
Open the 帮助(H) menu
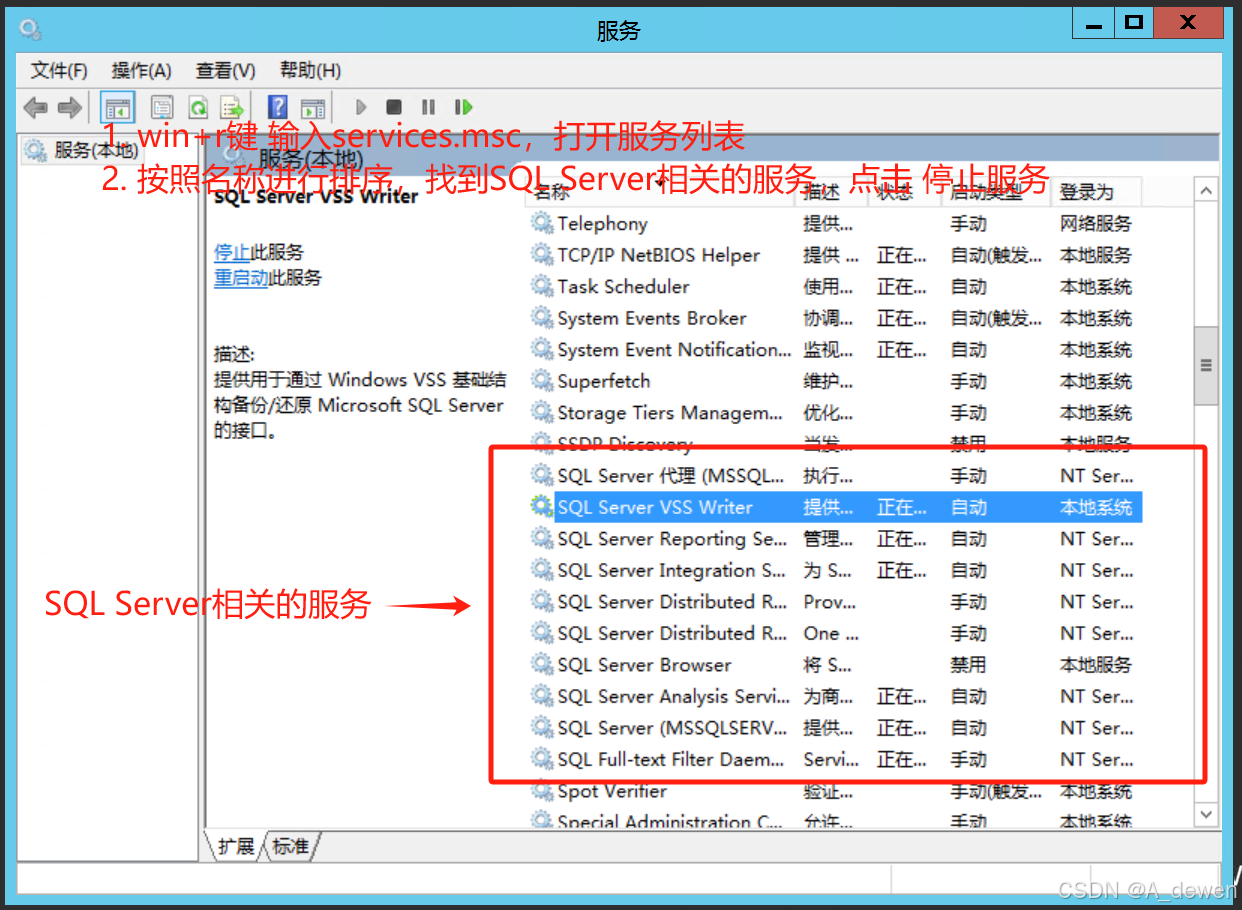[x=310, y=70]
